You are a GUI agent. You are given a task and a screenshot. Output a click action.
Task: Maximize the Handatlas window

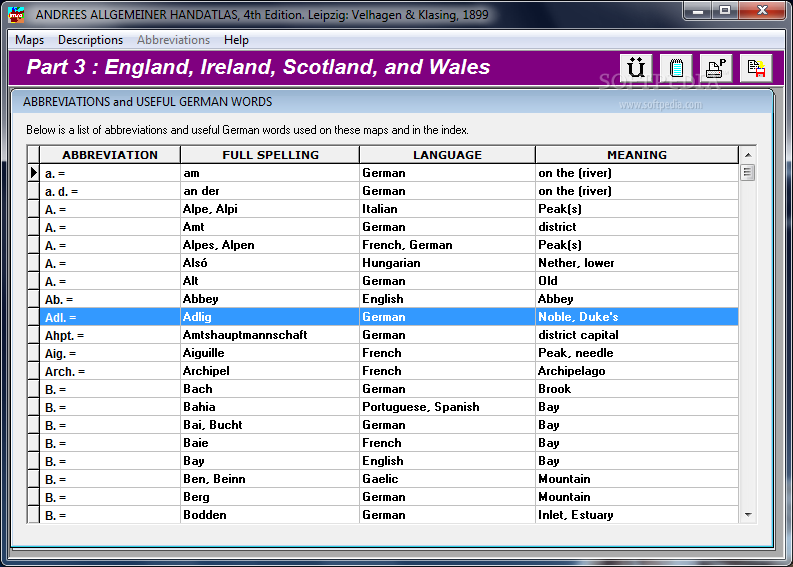725,10
